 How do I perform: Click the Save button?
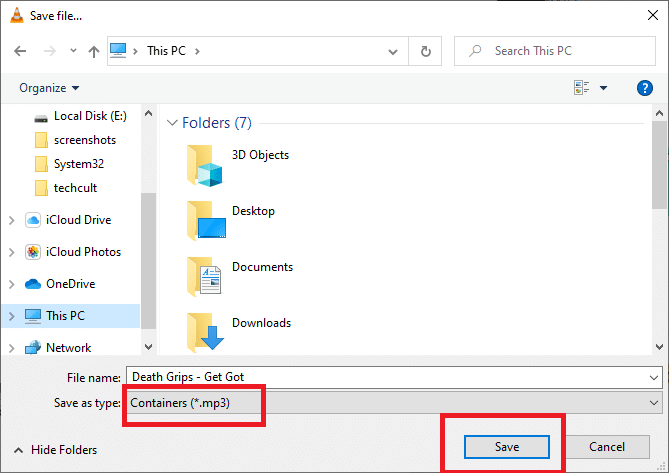tap(507, 447)
